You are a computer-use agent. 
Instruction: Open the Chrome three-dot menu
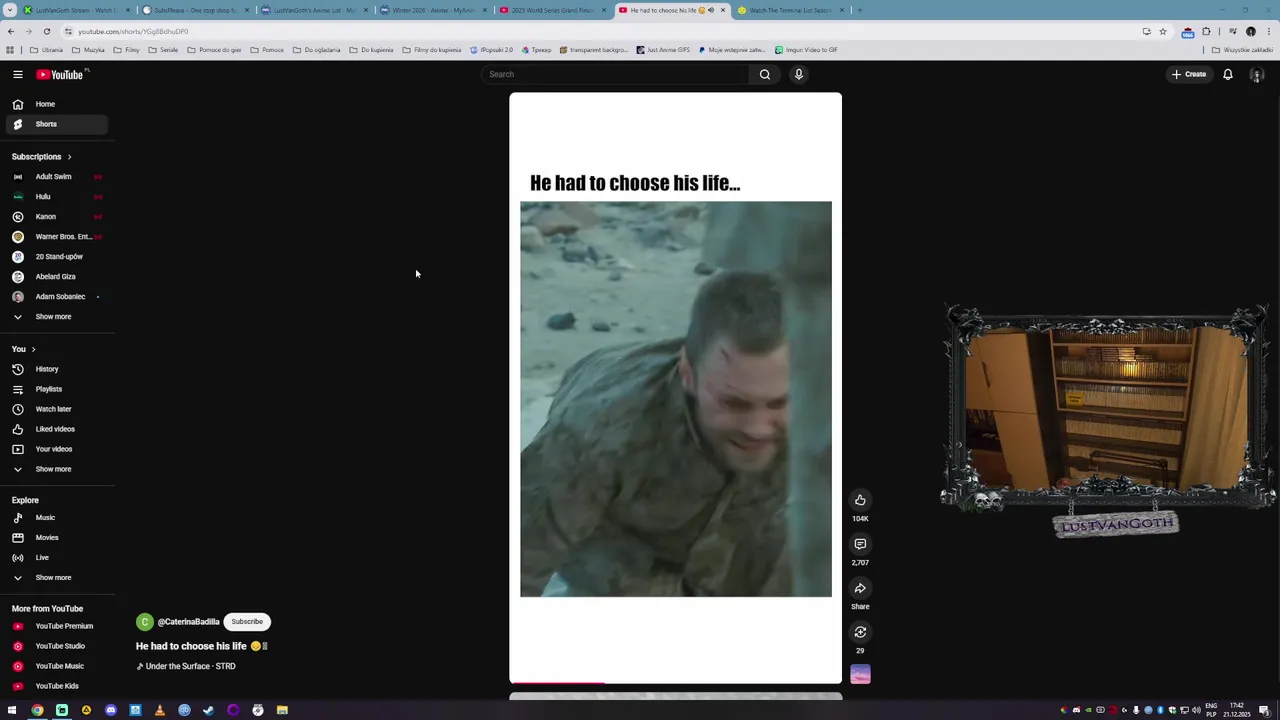(x=1267, y=31)
